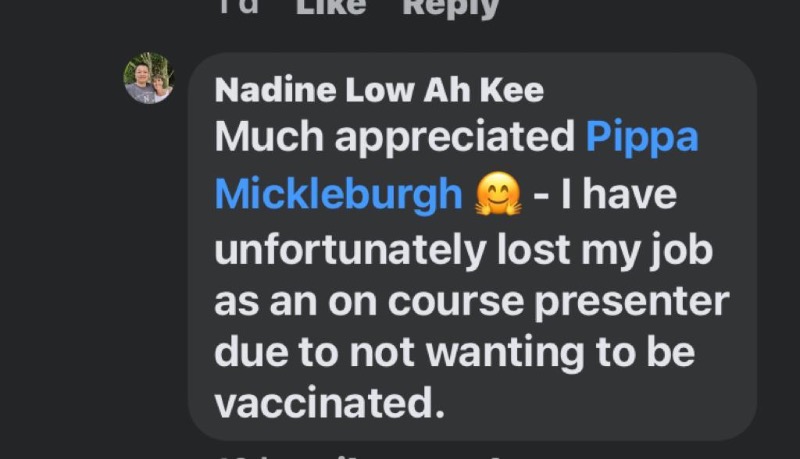This screenshot has height=459, width=800.
Task: Click the commenter name Nadine Low Ah Kee
Action: (380, 91)
